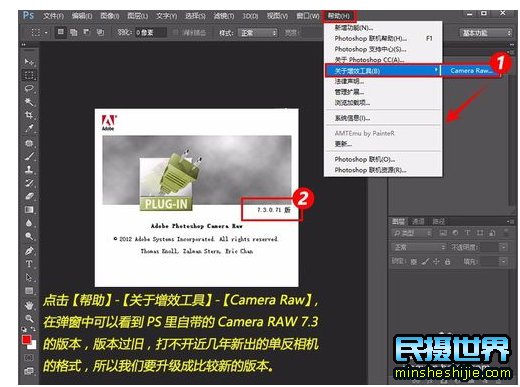Viewport: 520px width, 387px height.
Task: Open the 滤镜(T) menu
Action: coord(224,16)
